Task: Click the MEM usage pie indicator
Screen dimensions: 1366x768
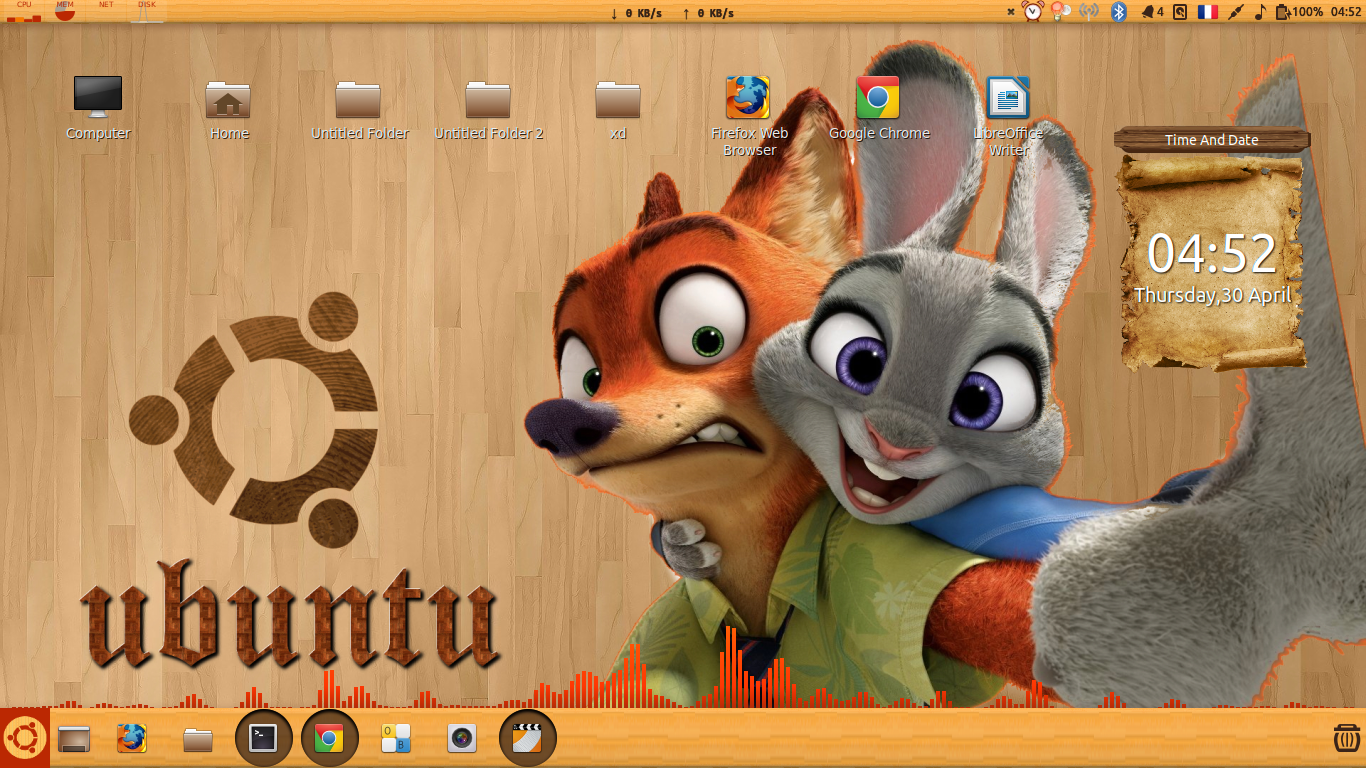Action: [x=65, y=11]
